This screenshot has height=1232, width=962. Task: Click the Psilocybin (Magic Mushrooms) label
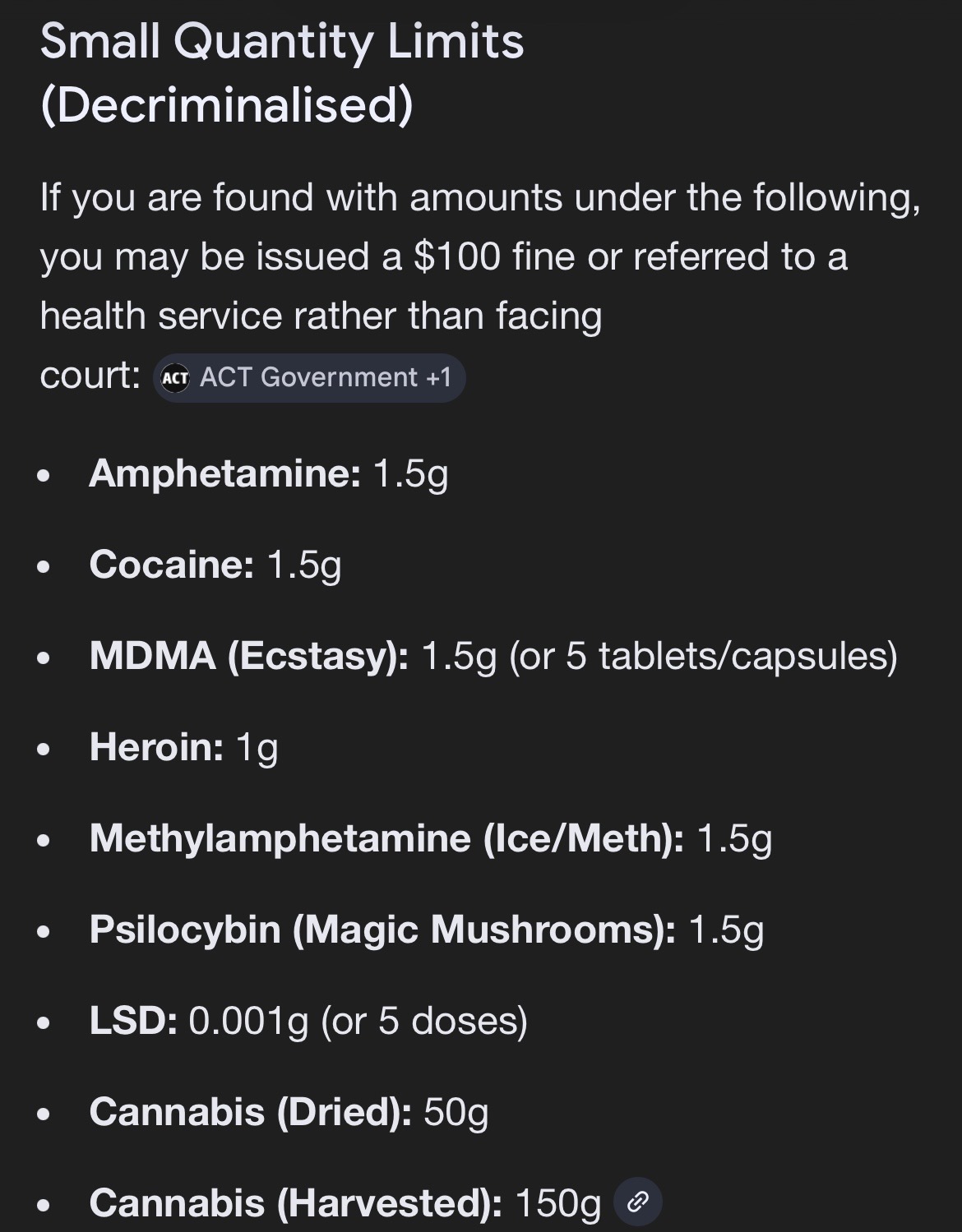[x=382, y=930]
